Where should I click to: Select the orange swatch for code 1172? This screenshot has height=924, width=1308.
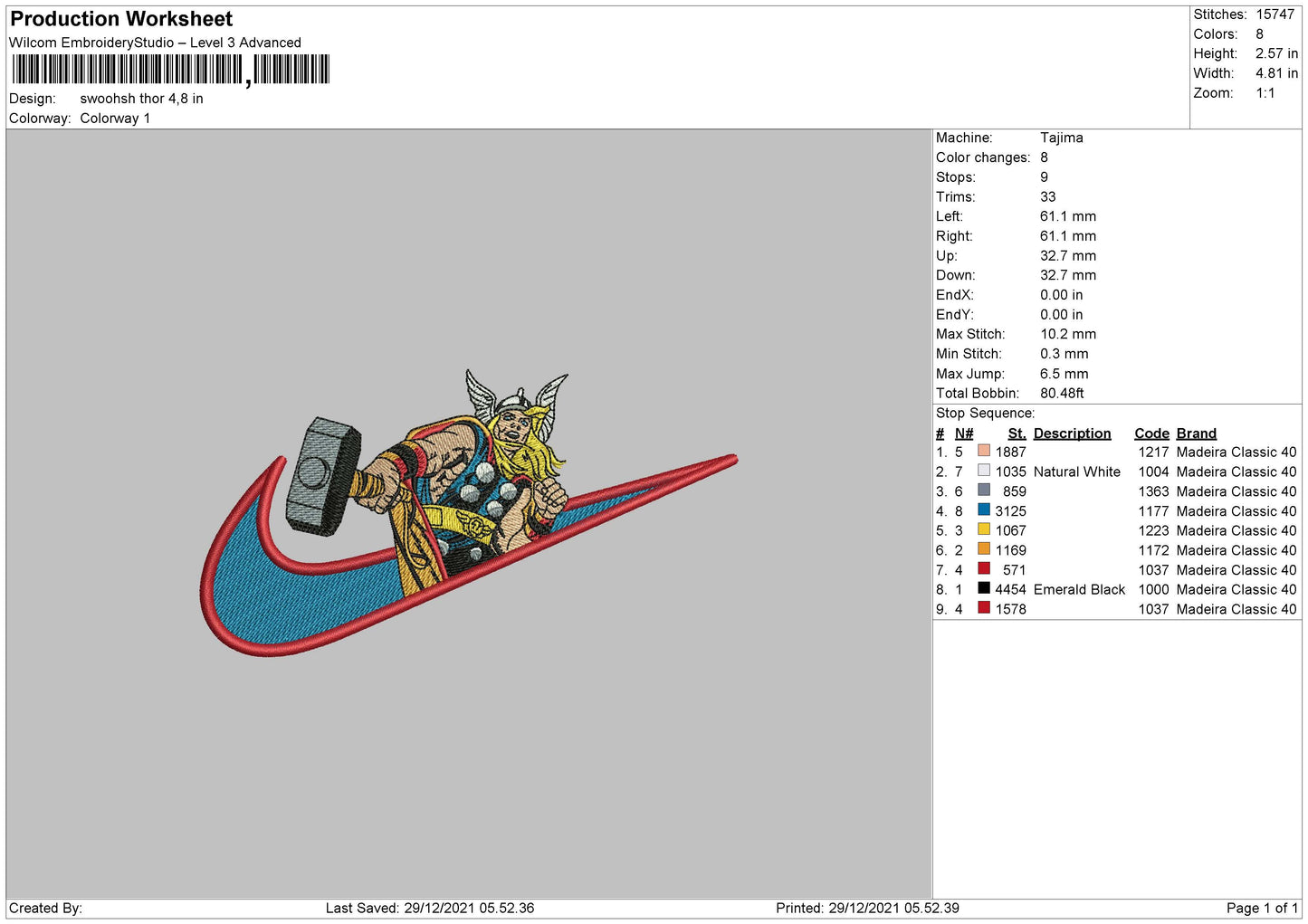(983, 549)
